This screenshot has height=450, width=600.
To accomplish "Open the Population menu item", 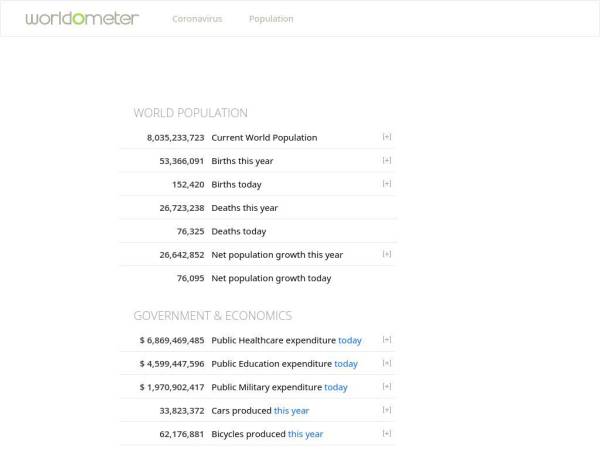I will pos(271,19).
